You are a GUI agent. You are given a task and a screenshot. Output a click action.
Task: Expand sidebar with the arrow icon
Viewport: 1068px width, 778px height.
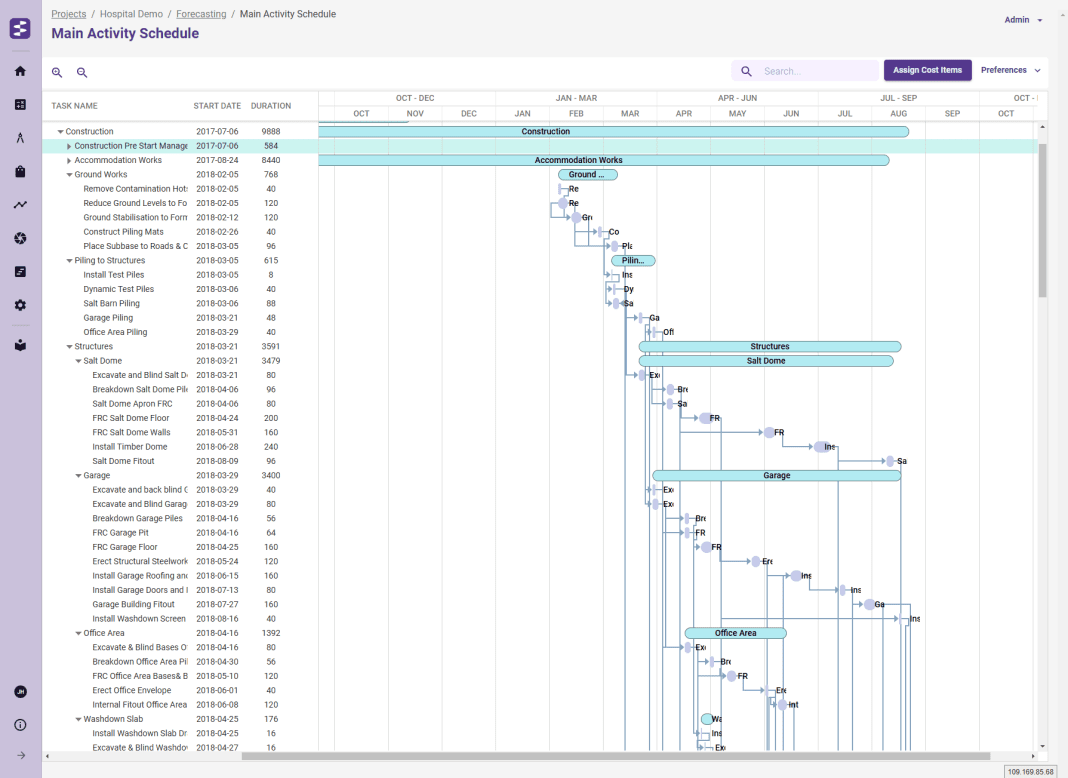click(x=20, y=755)
